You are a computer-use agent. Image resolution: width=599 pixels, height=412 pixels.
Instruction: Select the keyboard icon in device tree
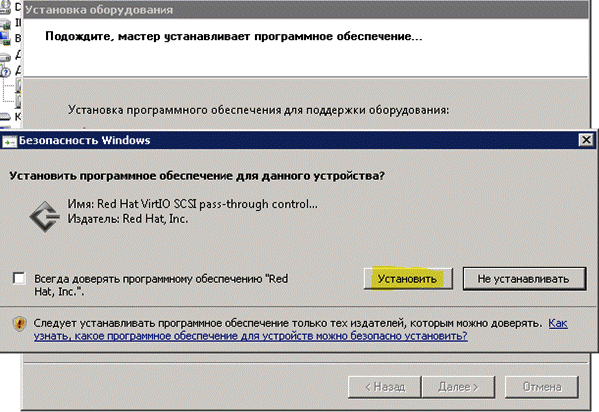[x=5, y=116]
